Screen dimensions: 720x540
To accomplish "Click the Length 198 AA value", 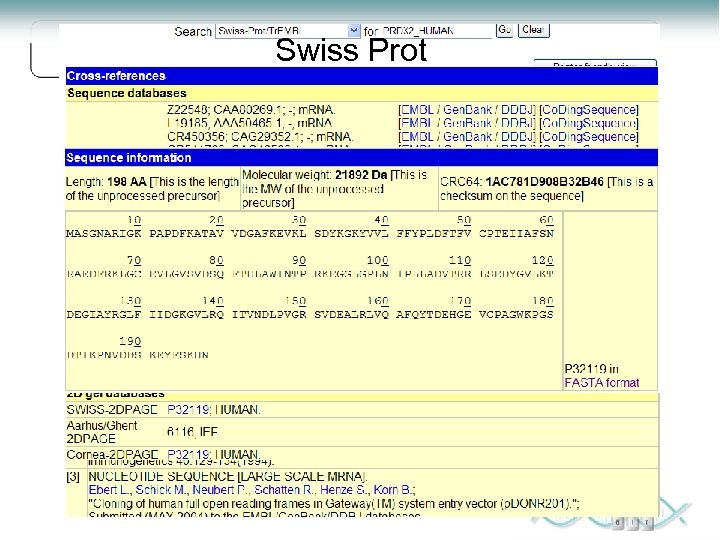I will pos(127,182).
